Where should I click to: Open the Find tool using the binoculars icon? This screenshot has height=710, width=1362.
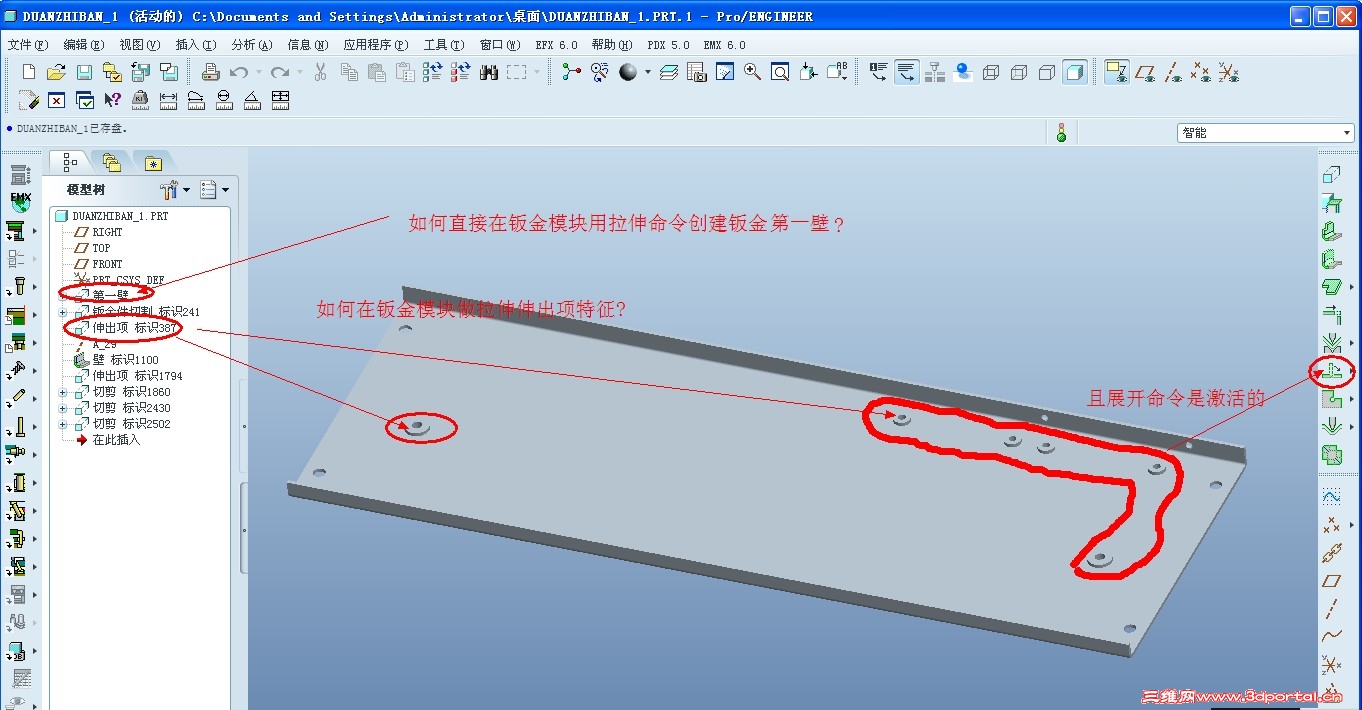pyautogui.click(x=488, y=71)
